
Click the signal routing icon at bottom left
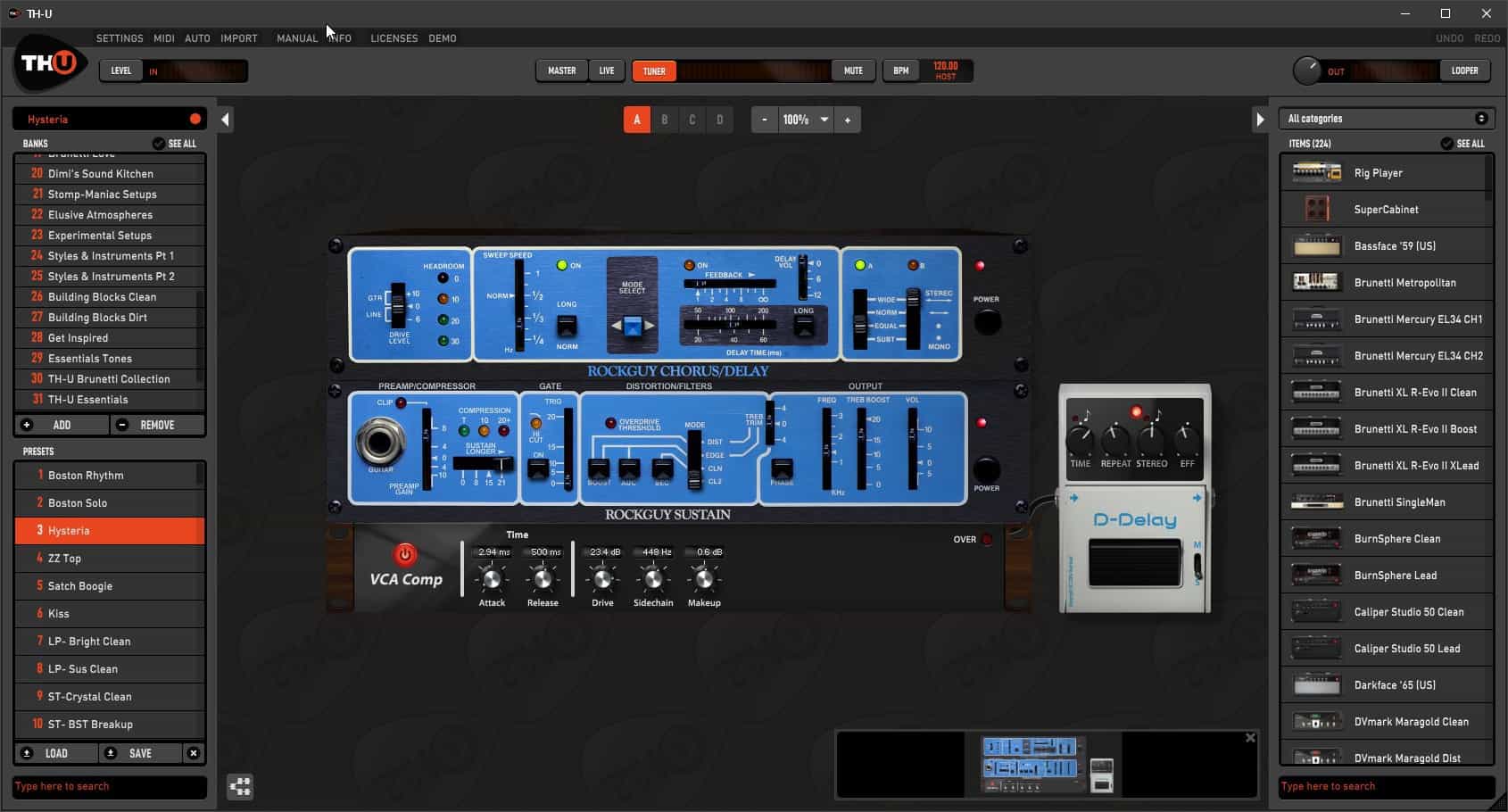[x=240, y=786]
